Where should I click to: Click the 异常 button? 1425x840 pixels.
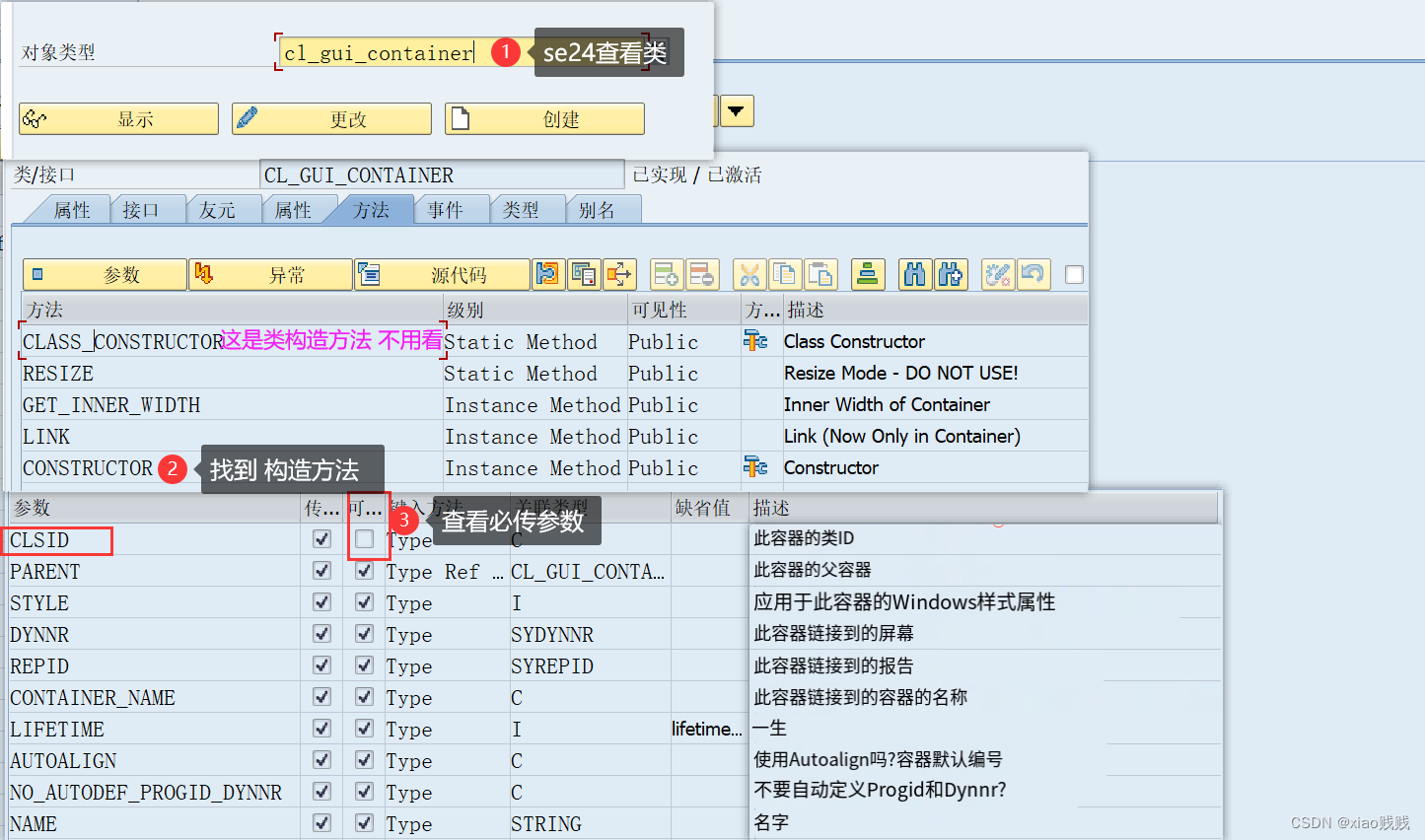tap(270, 275)
